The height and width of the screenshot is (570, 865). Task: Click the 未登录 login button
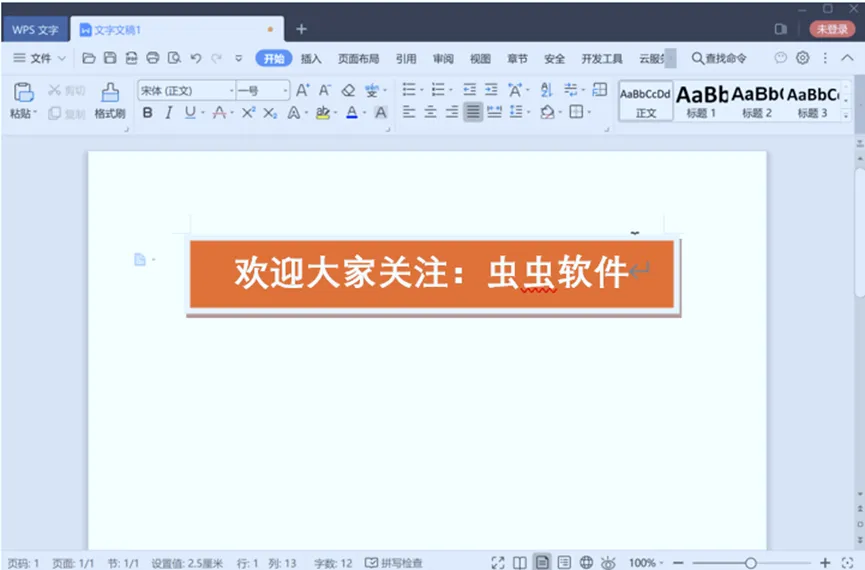[x=832, y=29]
